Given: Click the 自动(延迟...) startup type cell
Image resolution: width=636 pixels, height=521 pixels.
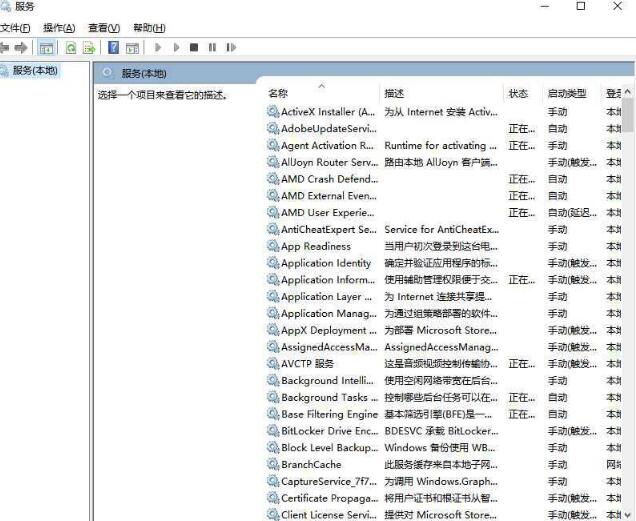Looking at the screenshot, I should click(572, 213).
